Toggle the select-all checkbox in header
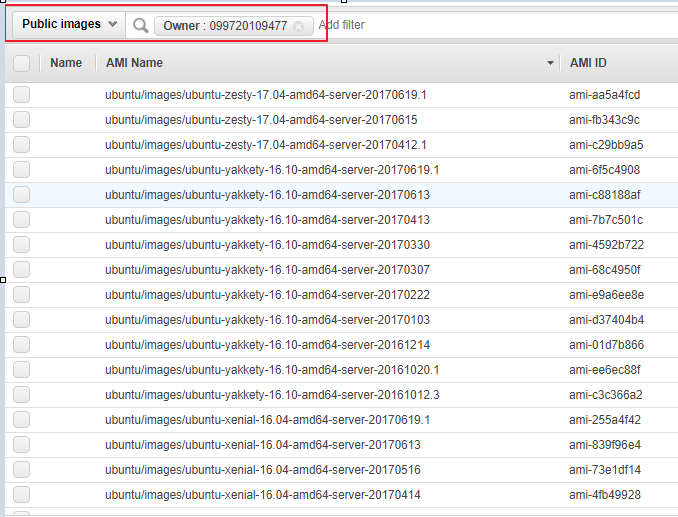 (x=21, y=63)
